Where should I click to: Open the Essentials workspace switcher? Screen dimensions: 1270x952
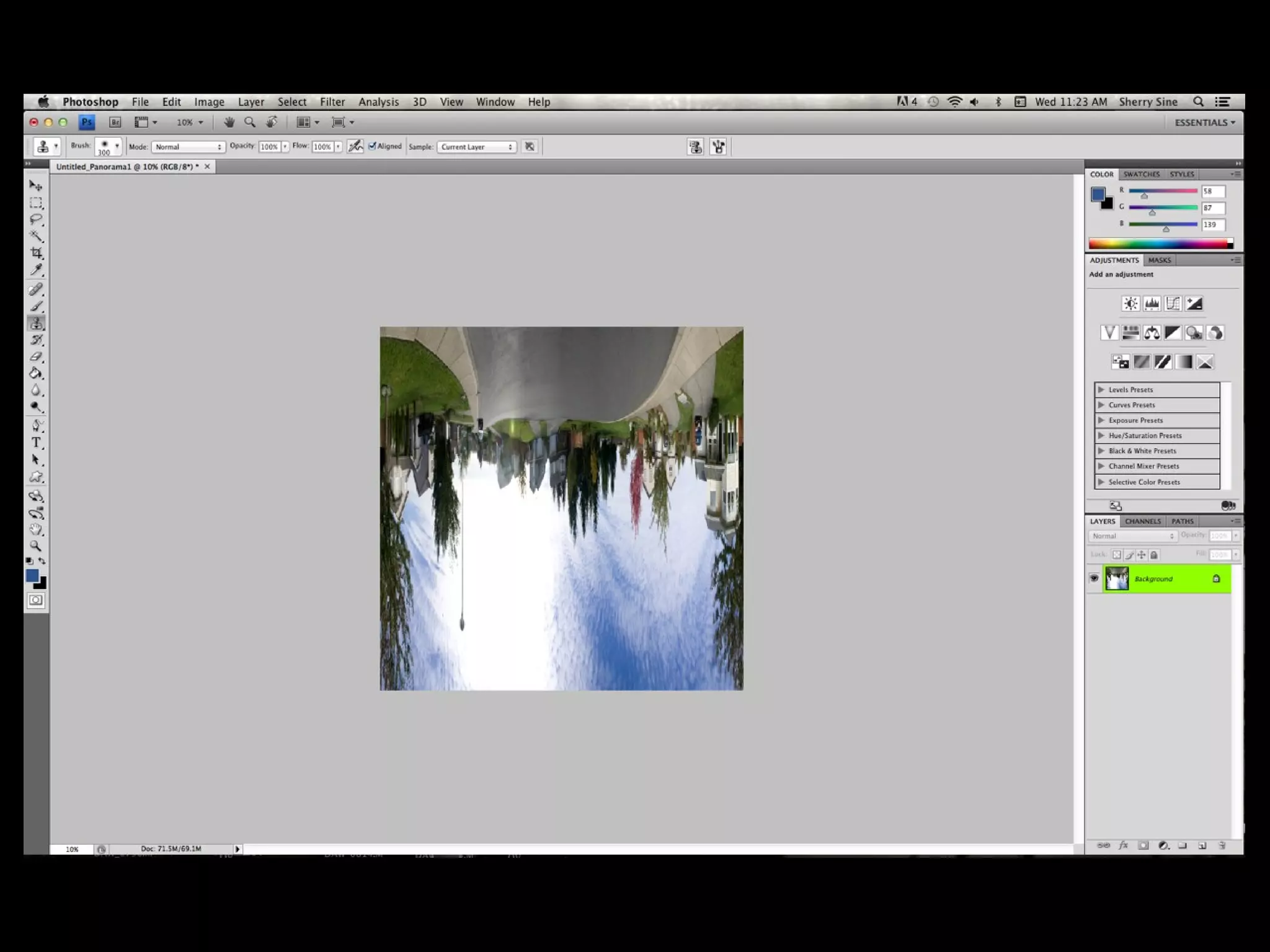[x=1204, y=122]
